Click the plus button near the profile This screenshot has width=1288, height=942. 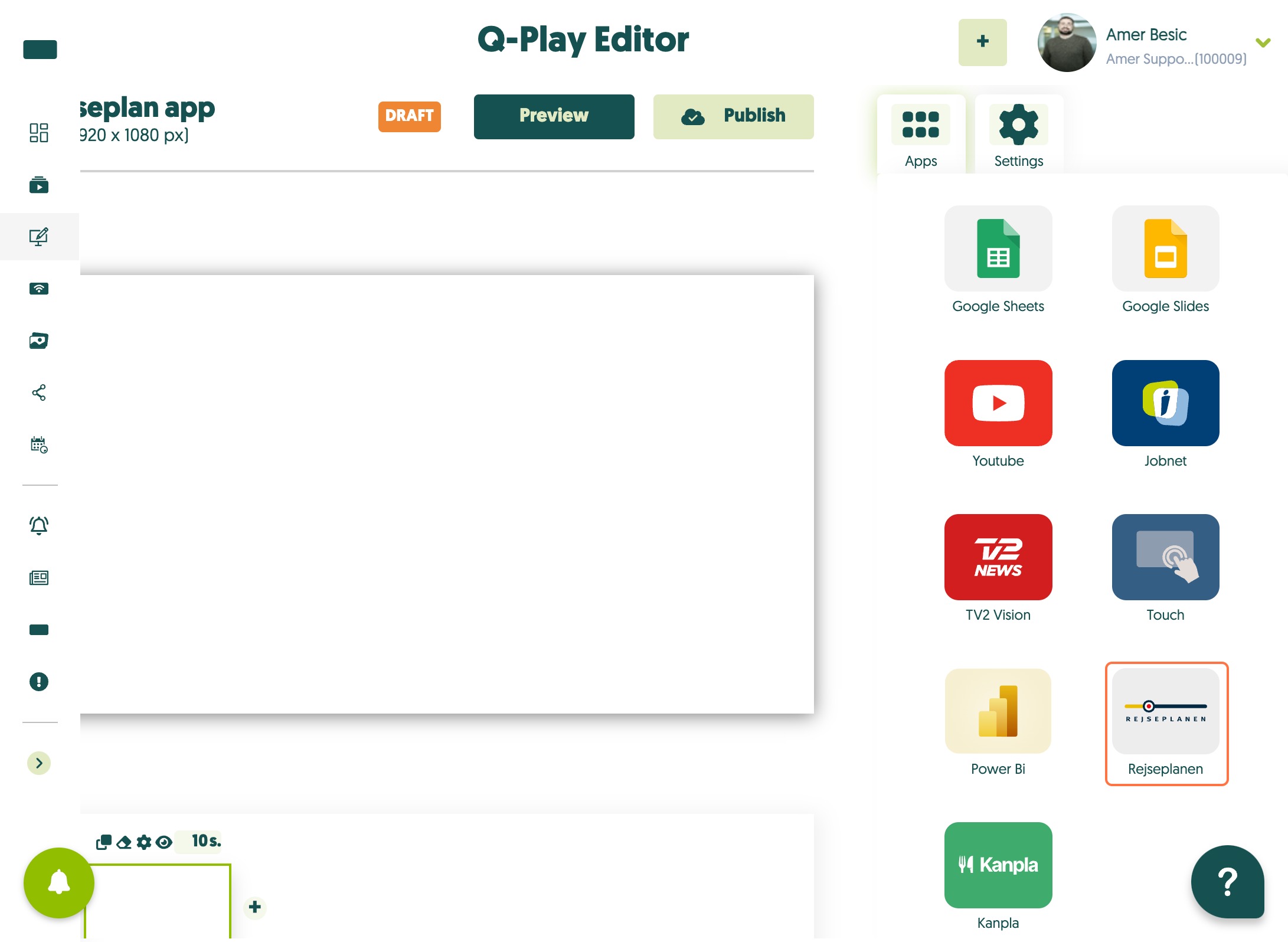pos(982,42)
